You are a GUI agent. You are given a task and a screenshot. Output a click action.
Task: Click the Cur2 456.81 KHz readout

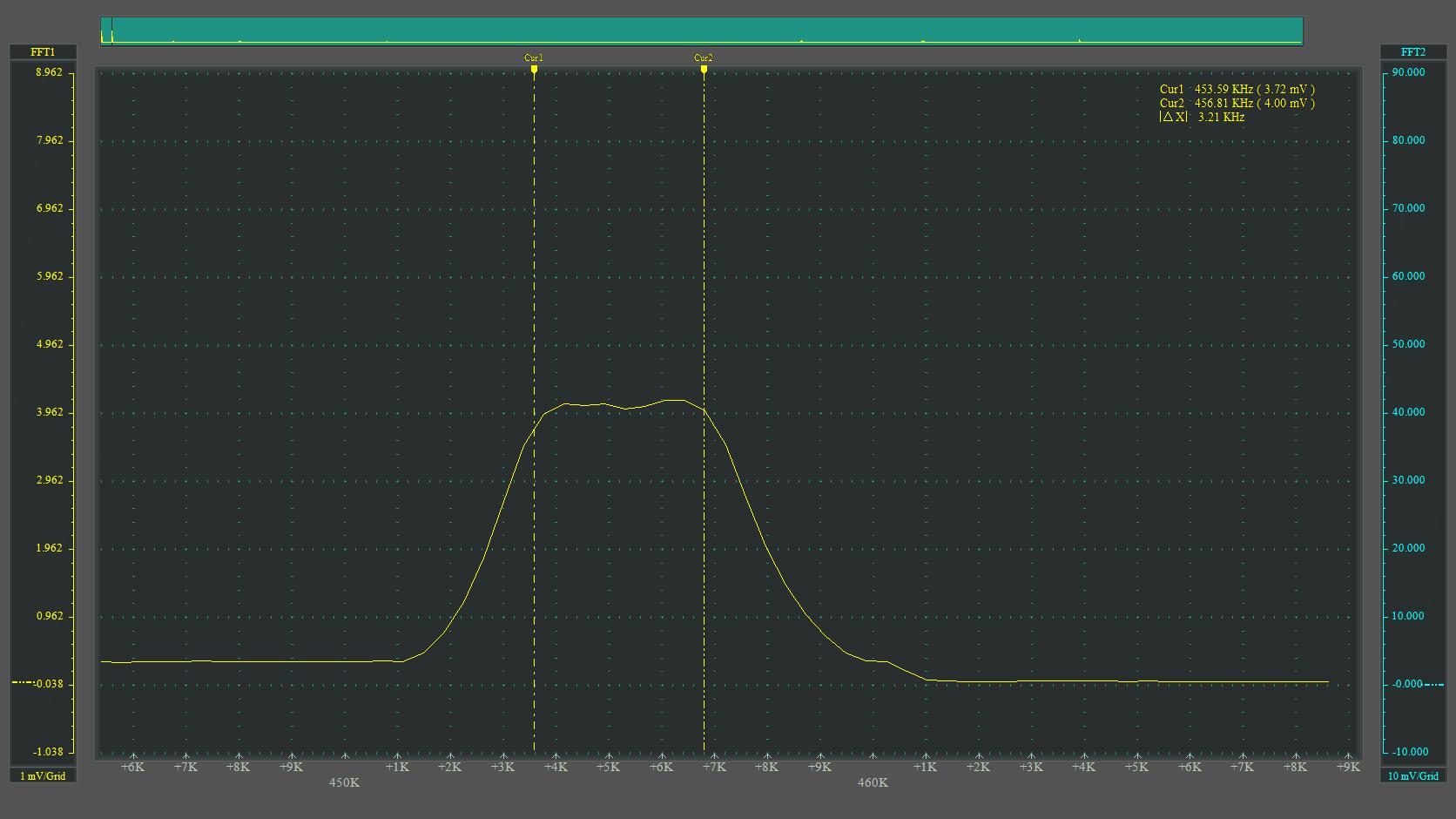click(x=1237, y=103)
